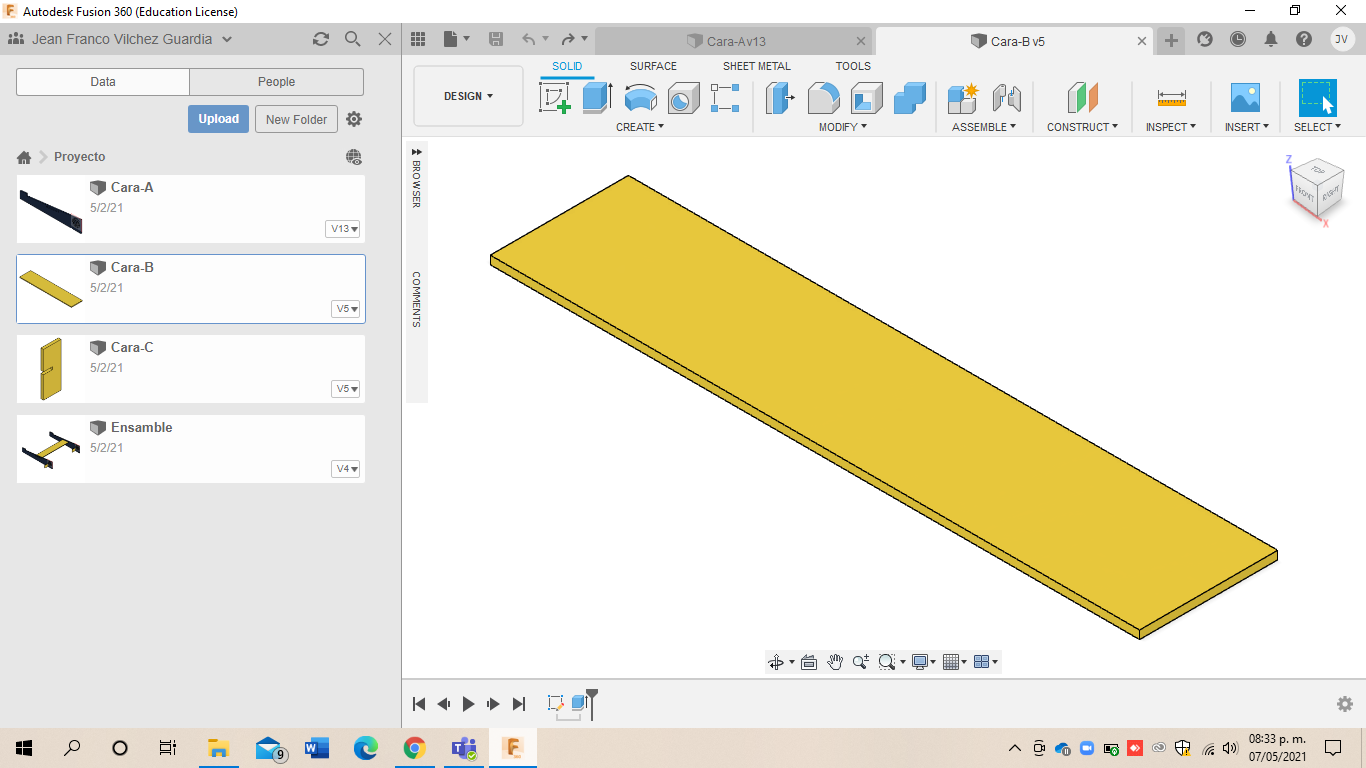Open the Help menu
The height and width of the screenshot is (768, 1366).
(x=1304, y=39)
